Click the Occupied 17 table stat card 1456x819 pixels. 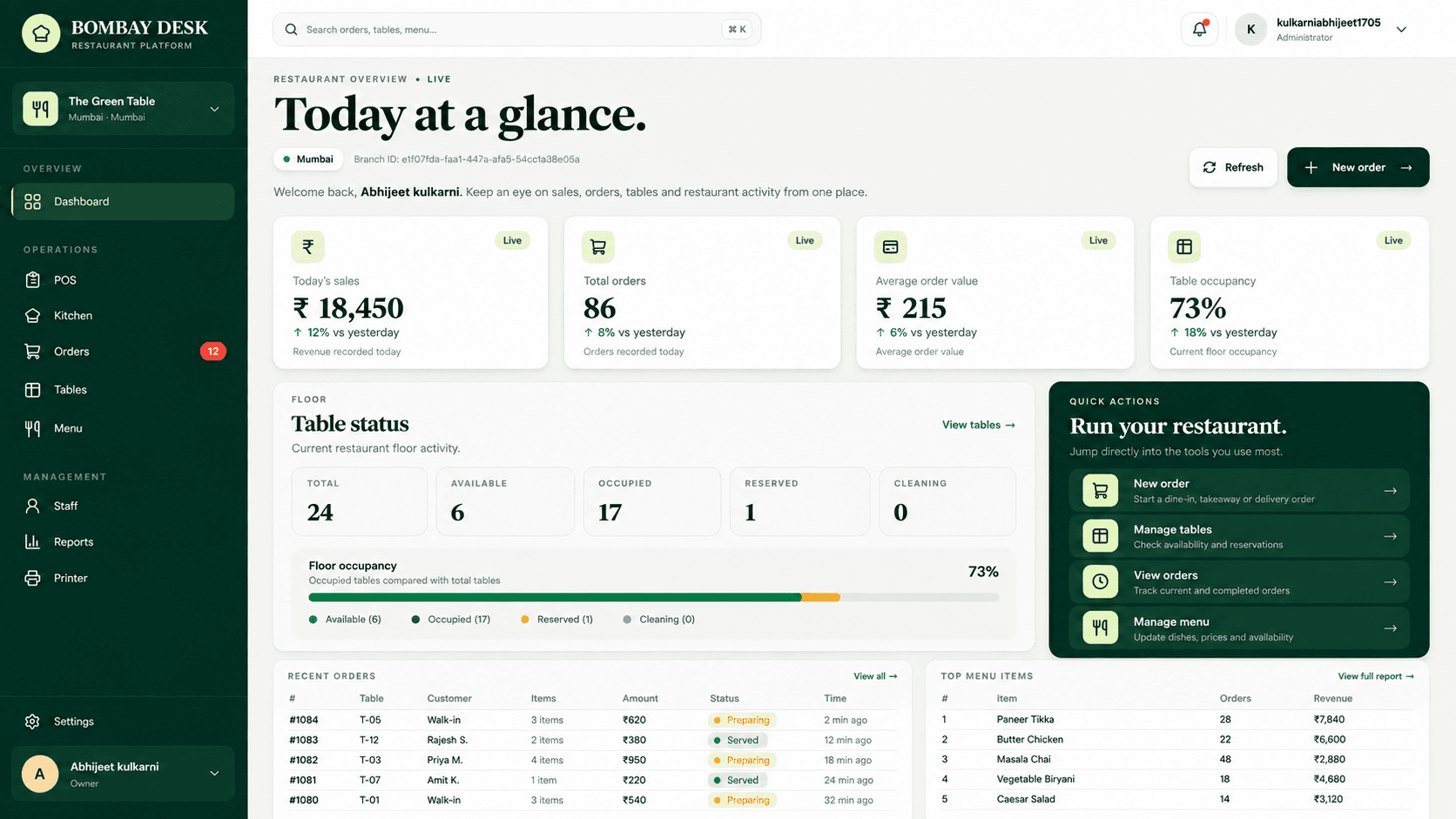[x=652, y=501]
